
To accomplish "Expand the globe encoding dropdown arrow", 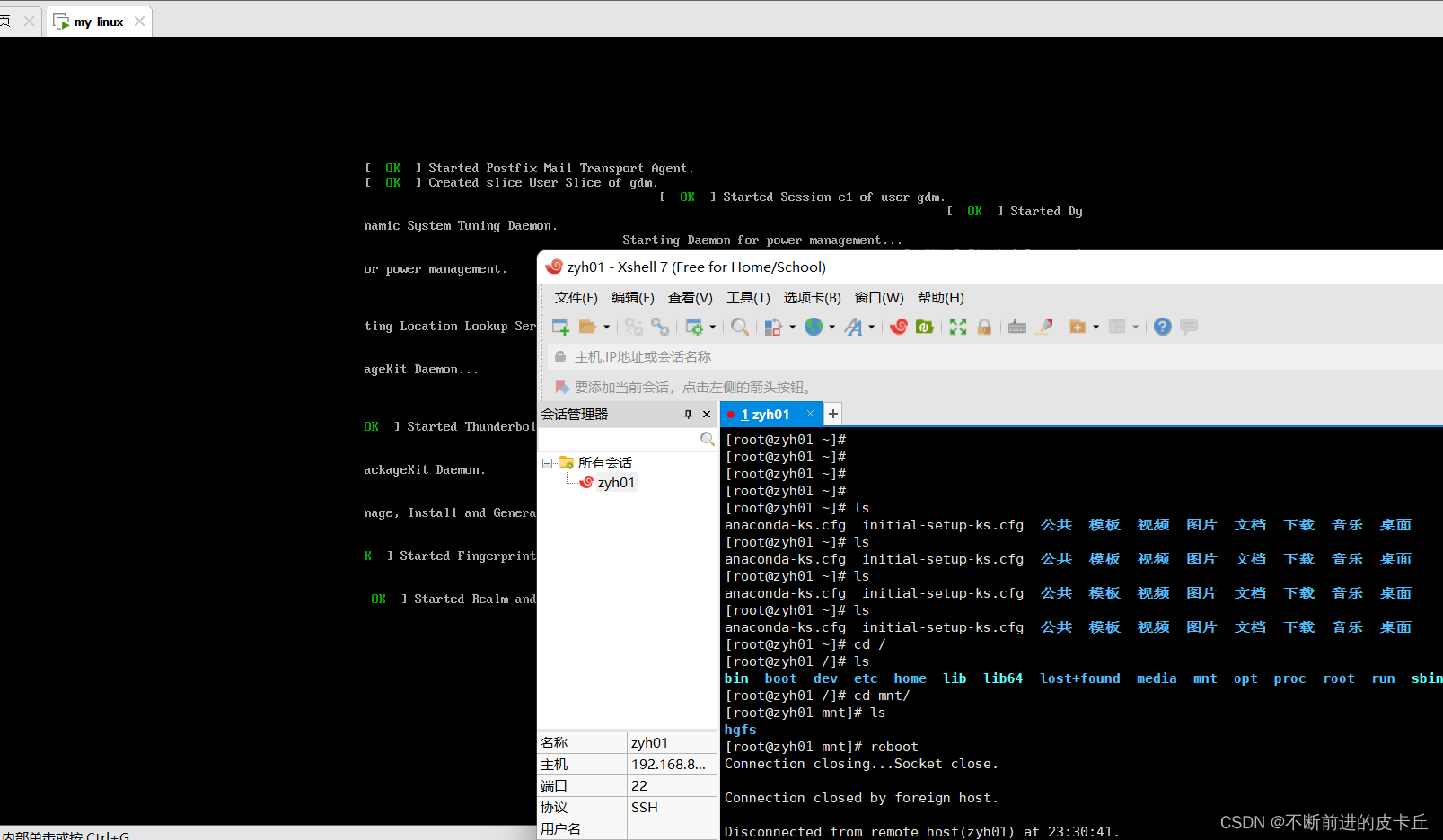I will tap(831, 327).
